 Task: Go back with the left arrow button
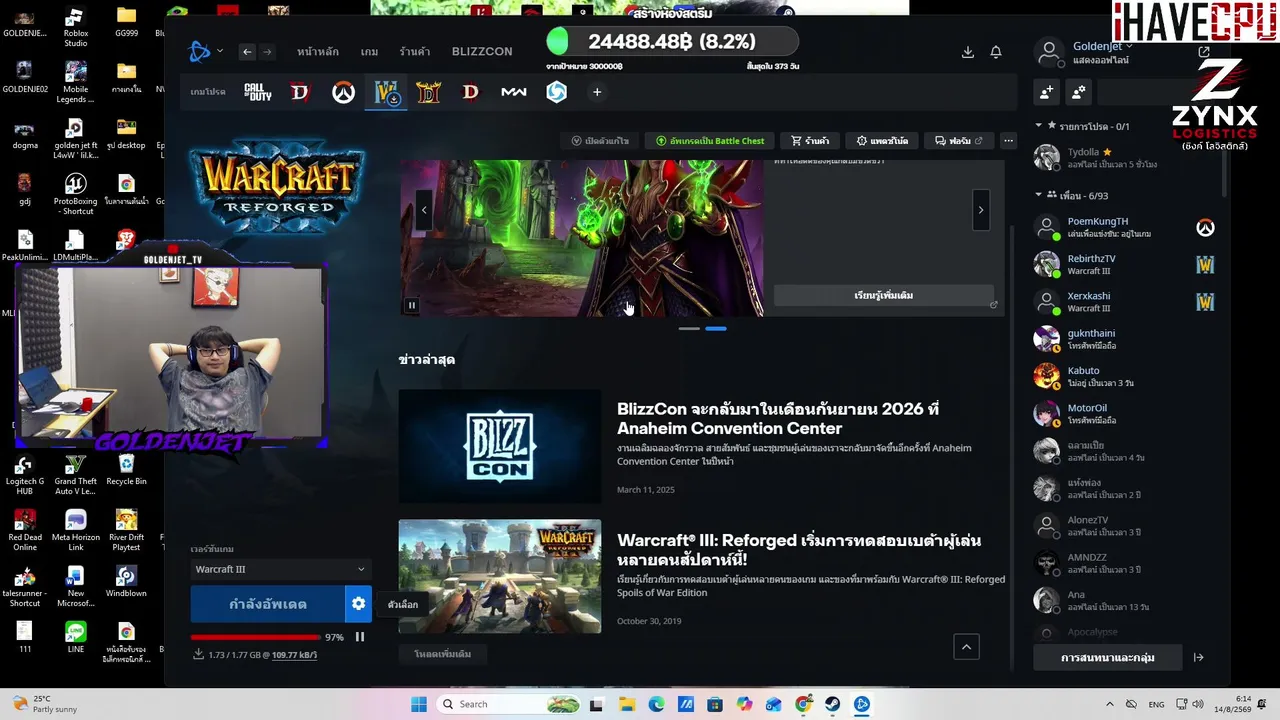point(247,52)
